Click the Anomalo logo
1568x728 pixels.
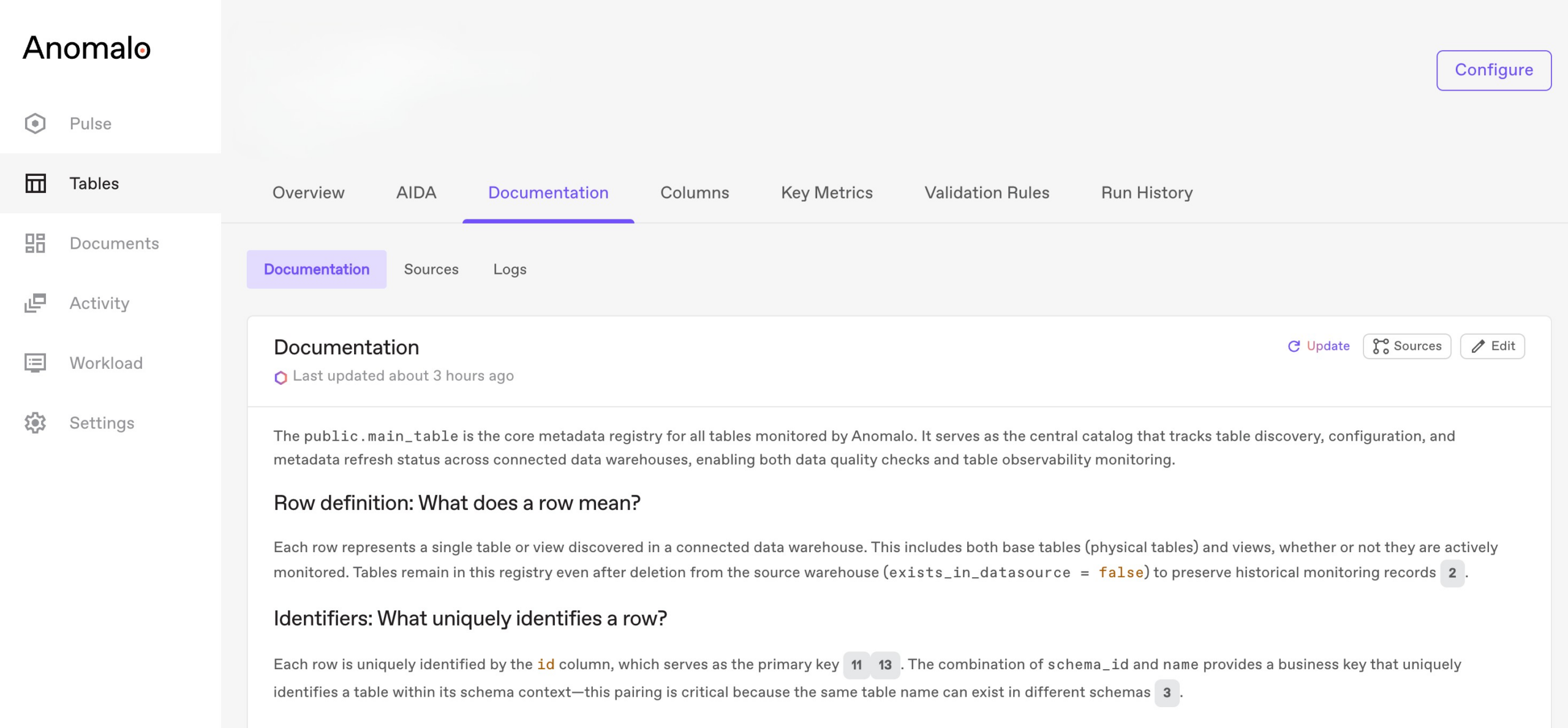[86, 48]
